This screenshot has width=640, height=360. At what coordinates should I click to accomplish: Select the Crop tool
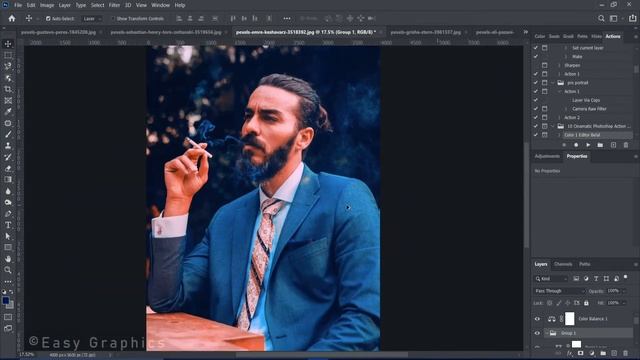click(8, 89)
